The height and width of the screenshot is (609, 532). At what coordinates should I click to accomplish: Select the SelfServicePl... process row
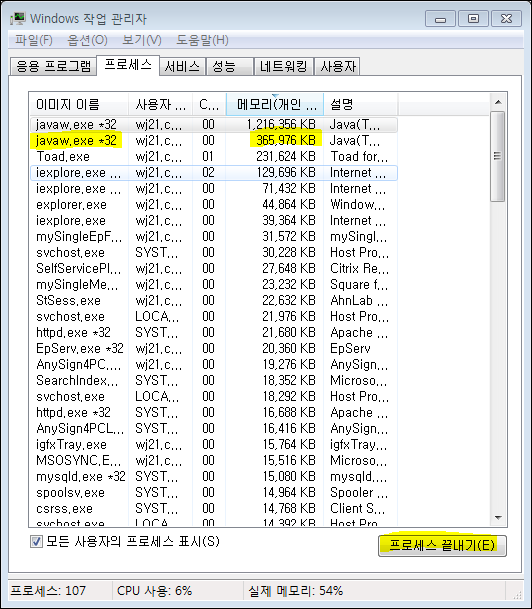coord(214,268)
